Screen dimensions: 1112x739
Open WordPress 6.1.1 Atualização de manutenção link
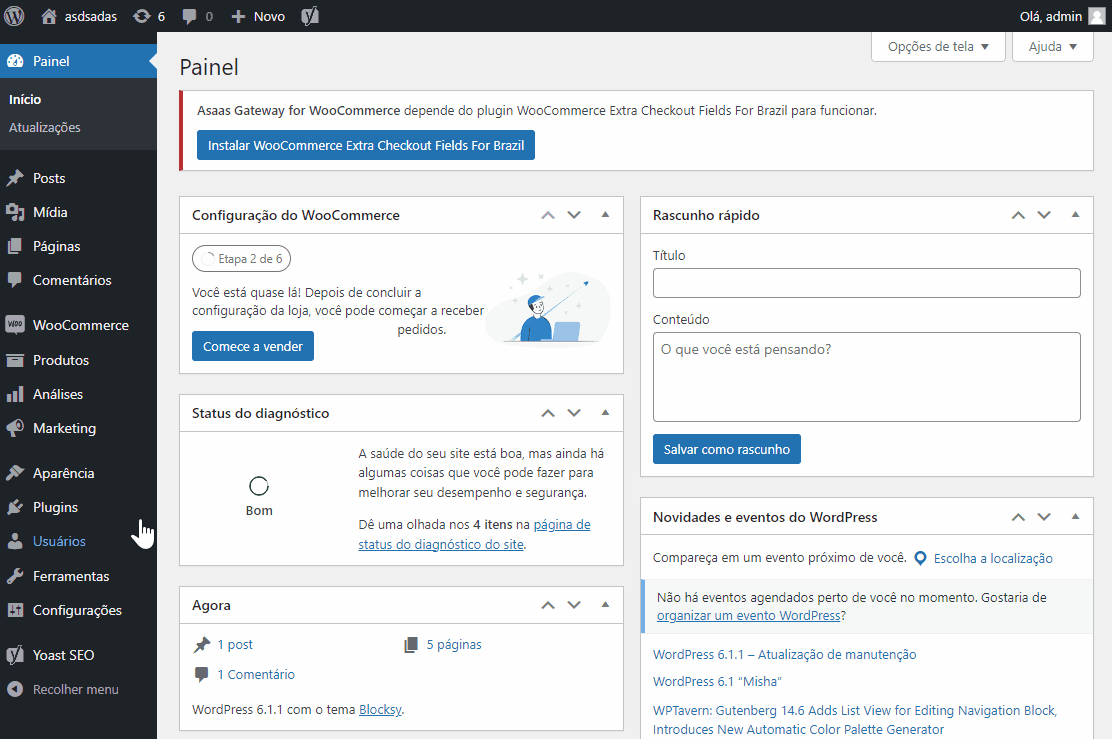[784, 655]
